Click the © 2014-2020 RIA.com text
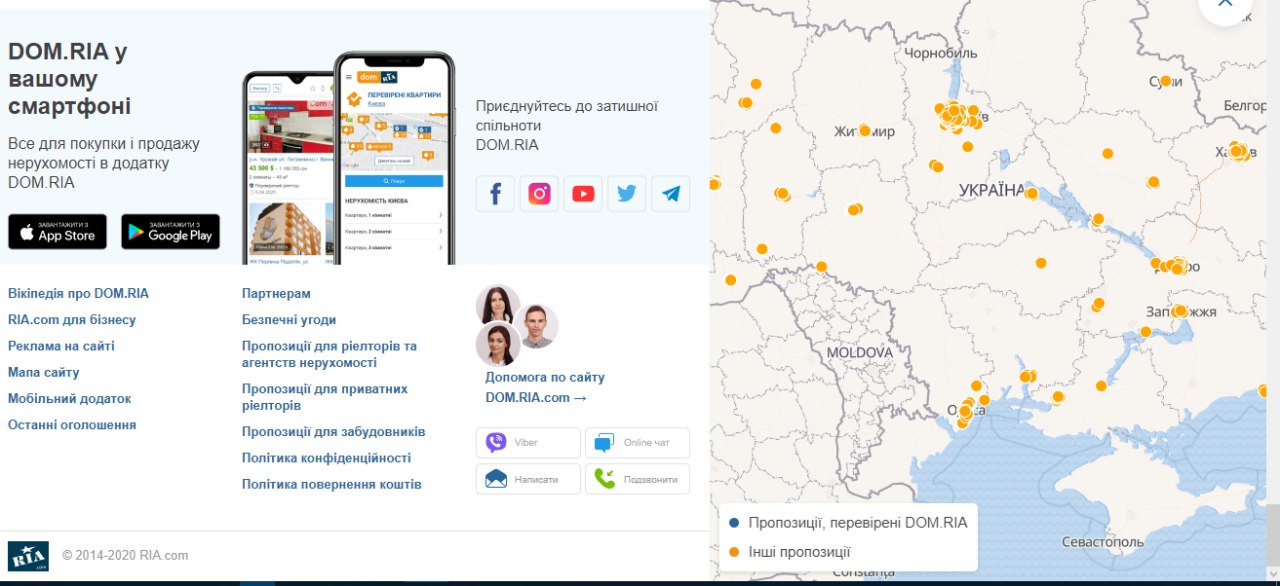Image resolution: width=1280 pixels, height=586 pixels. click(125, 556)
